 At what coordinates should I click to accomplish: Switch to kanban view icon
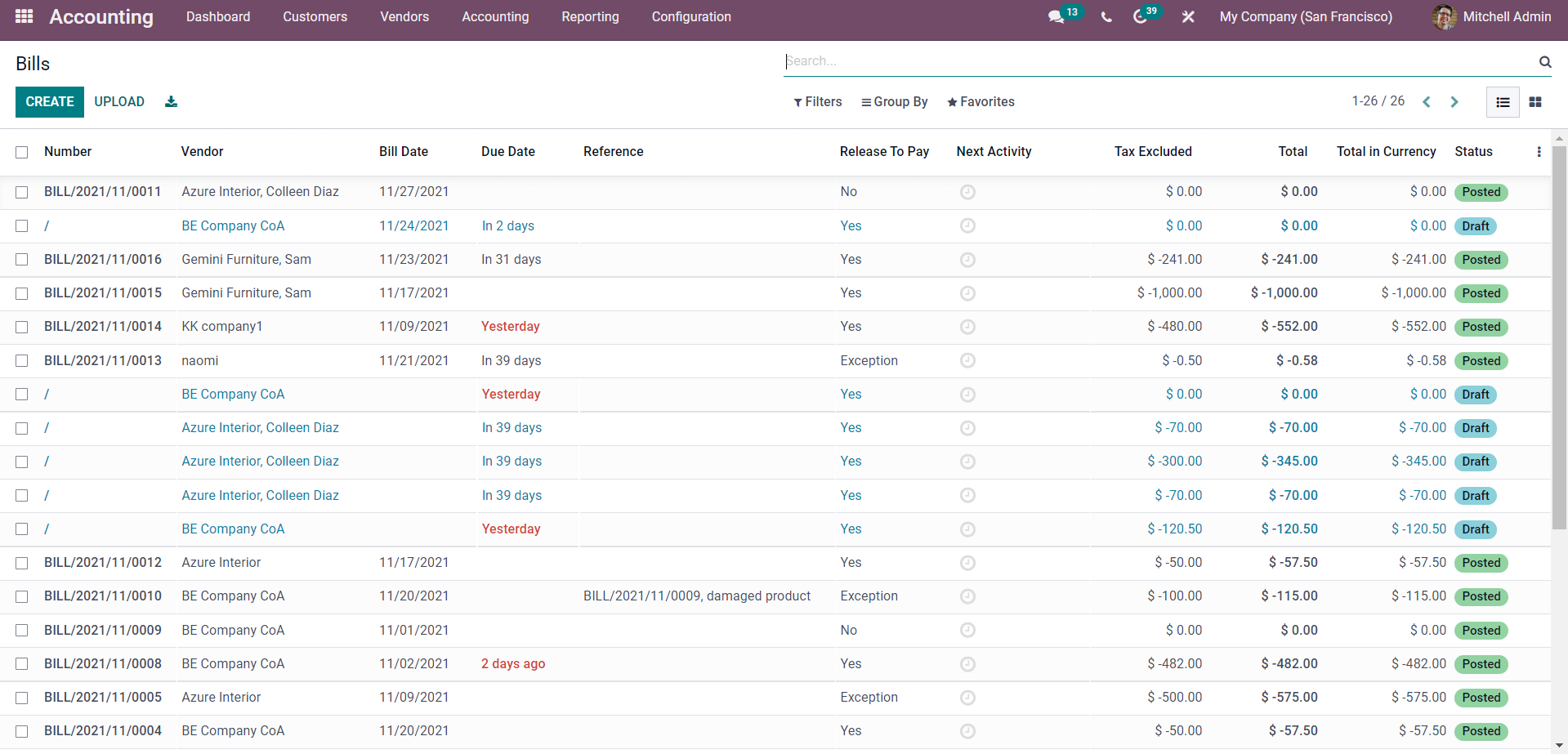coord(1535,102)
